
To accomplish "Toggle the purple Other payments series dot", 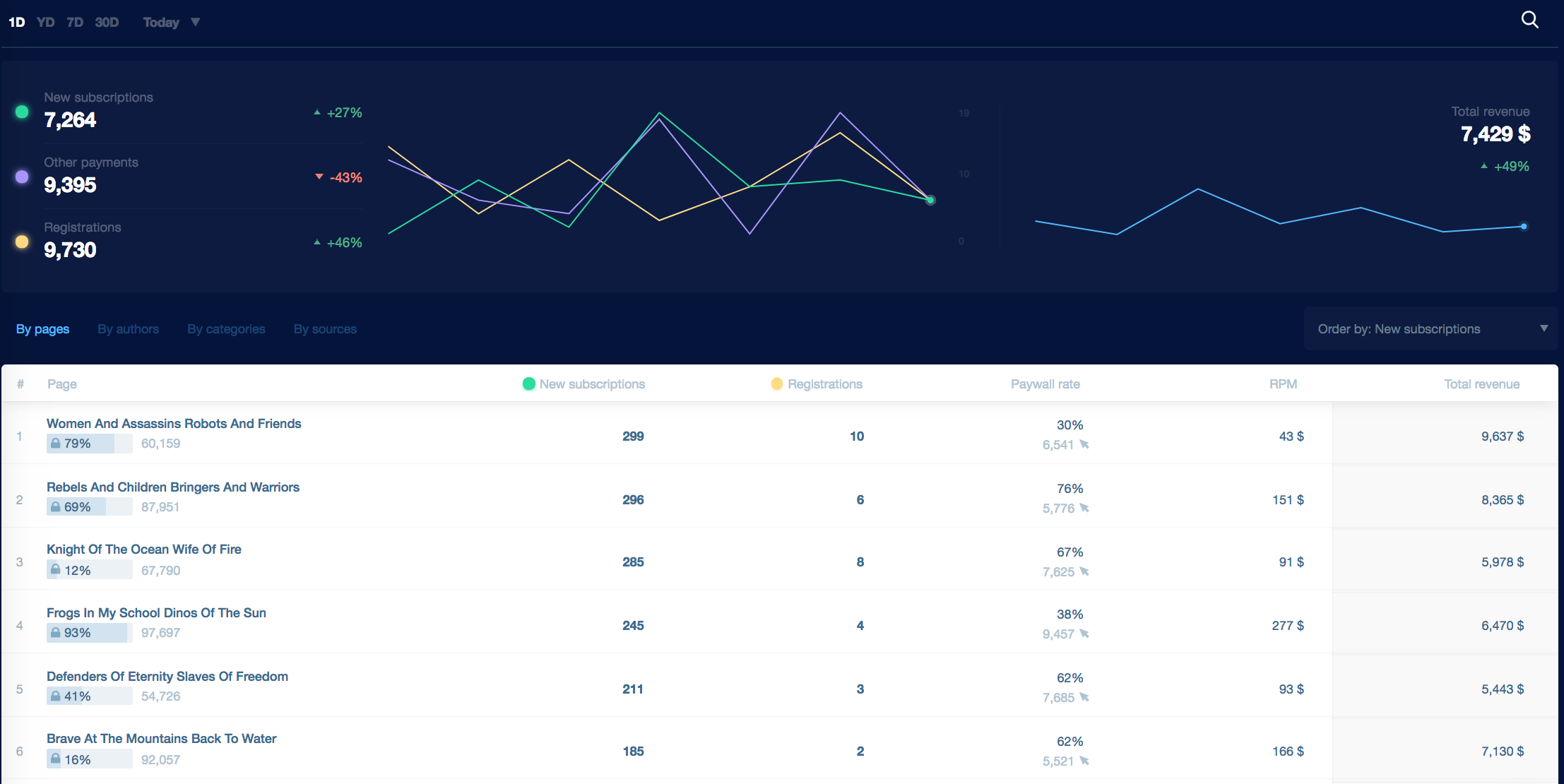I will click(x=22, y=177).
